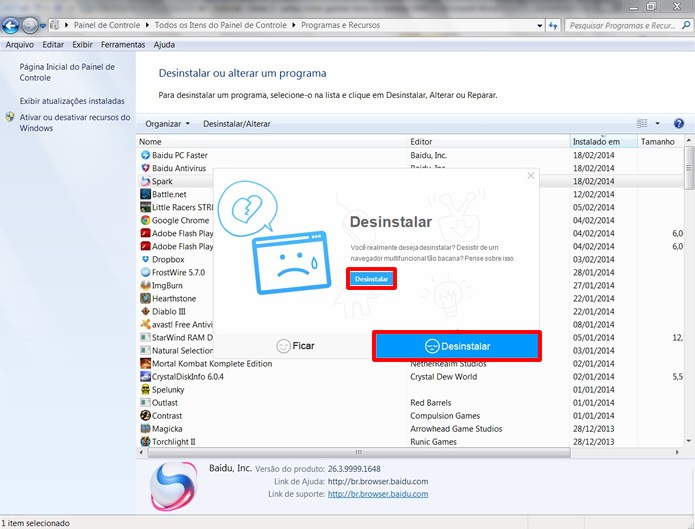Click the Torchlight II icon

tap(145, 442)
